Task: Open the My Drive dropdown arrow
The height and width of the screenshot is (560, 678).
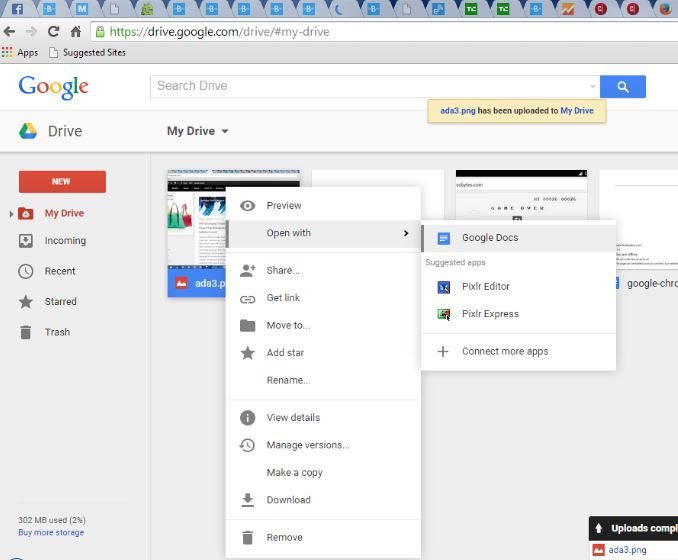Action: point(225,132)
